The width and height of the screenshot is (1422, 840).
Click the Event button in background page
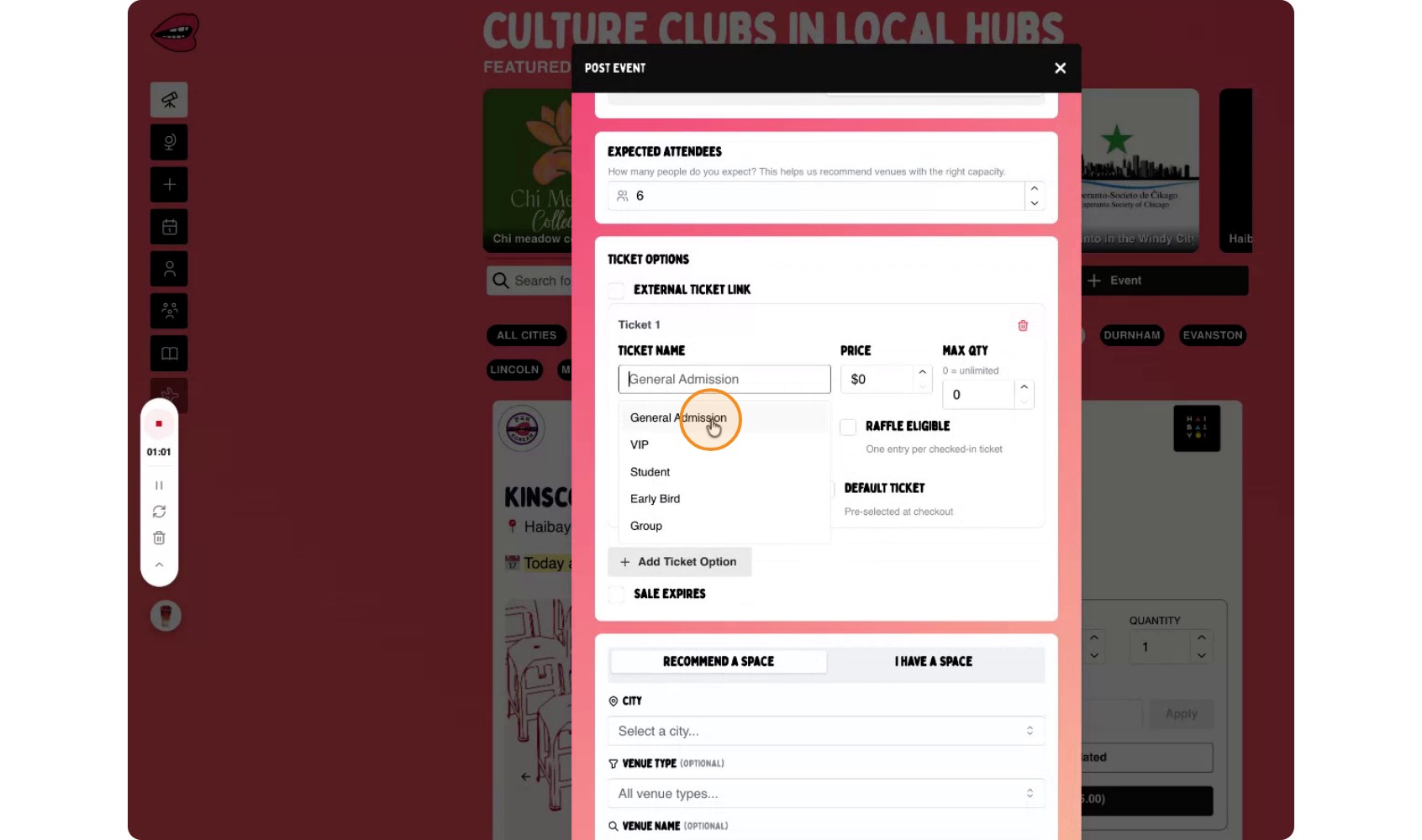click(x=1164, y=281)
